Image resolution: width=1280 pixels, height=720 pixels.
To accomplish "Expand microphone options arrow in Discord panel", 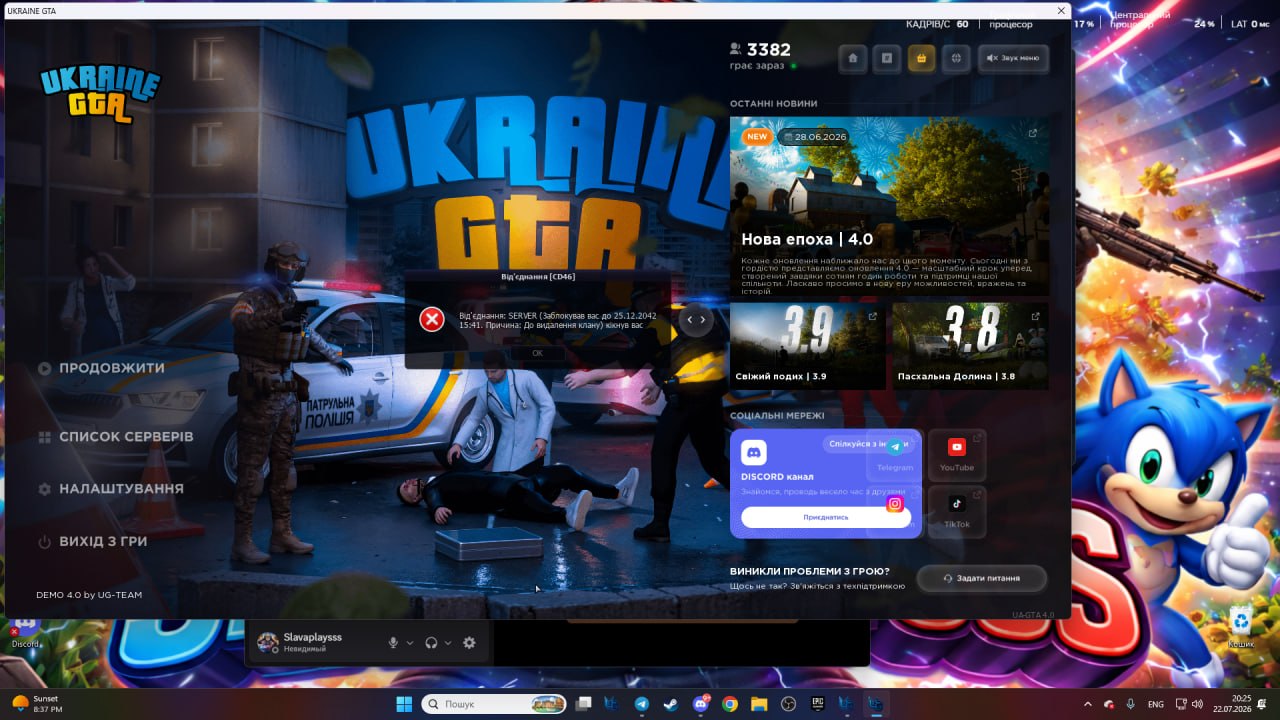I will 410,643.
